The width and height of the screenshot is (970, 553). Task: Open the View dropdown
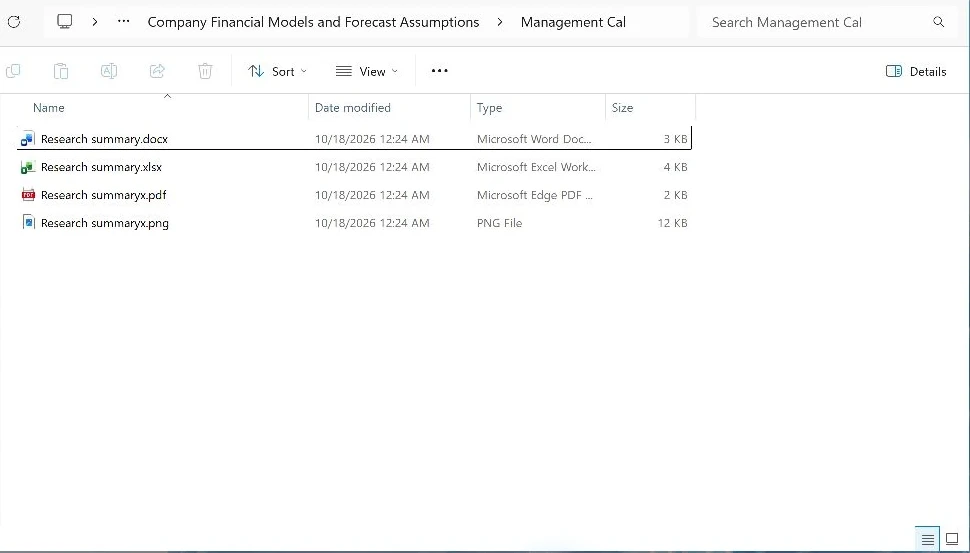pos(366,71)
